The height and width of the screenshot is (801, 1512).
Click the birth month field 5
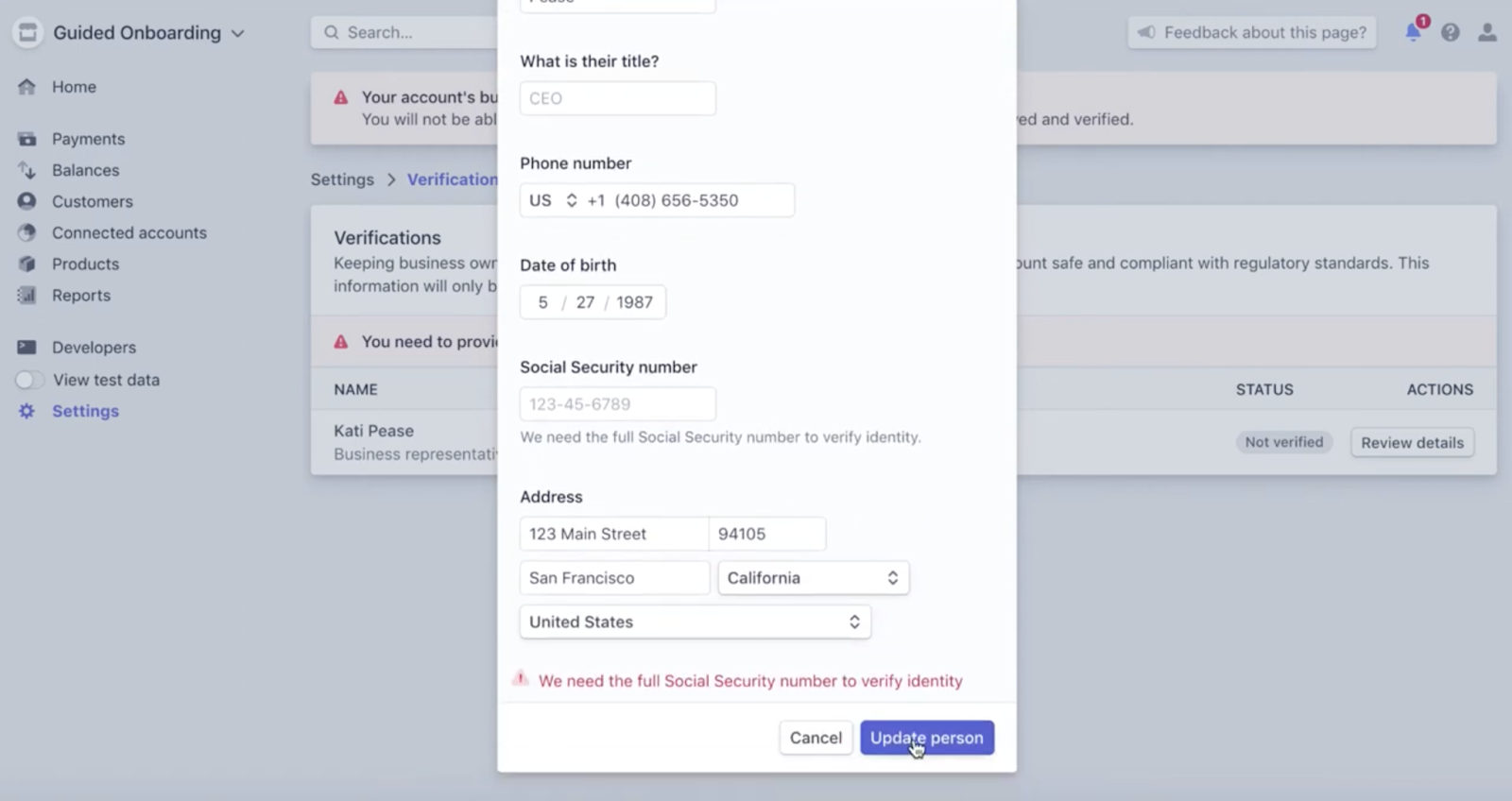tap(542, 302)
